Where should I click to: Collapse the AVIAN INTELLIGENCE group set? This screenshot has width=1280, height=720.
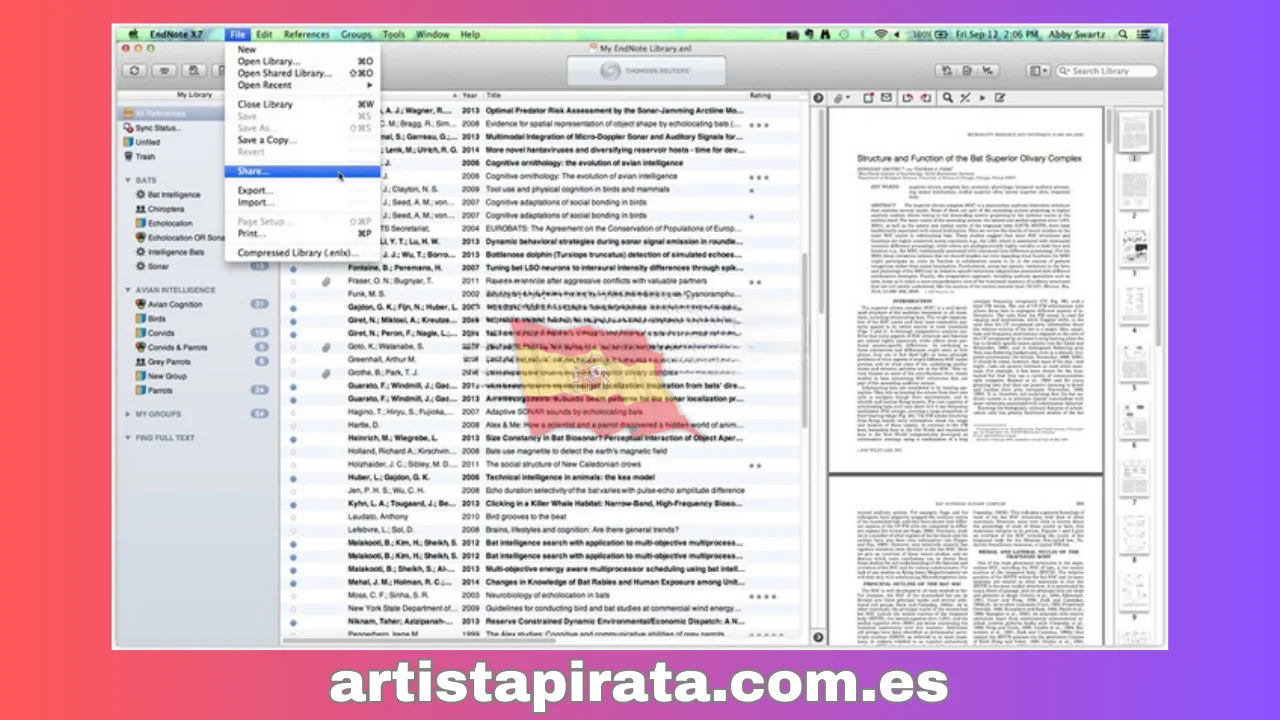127,290
